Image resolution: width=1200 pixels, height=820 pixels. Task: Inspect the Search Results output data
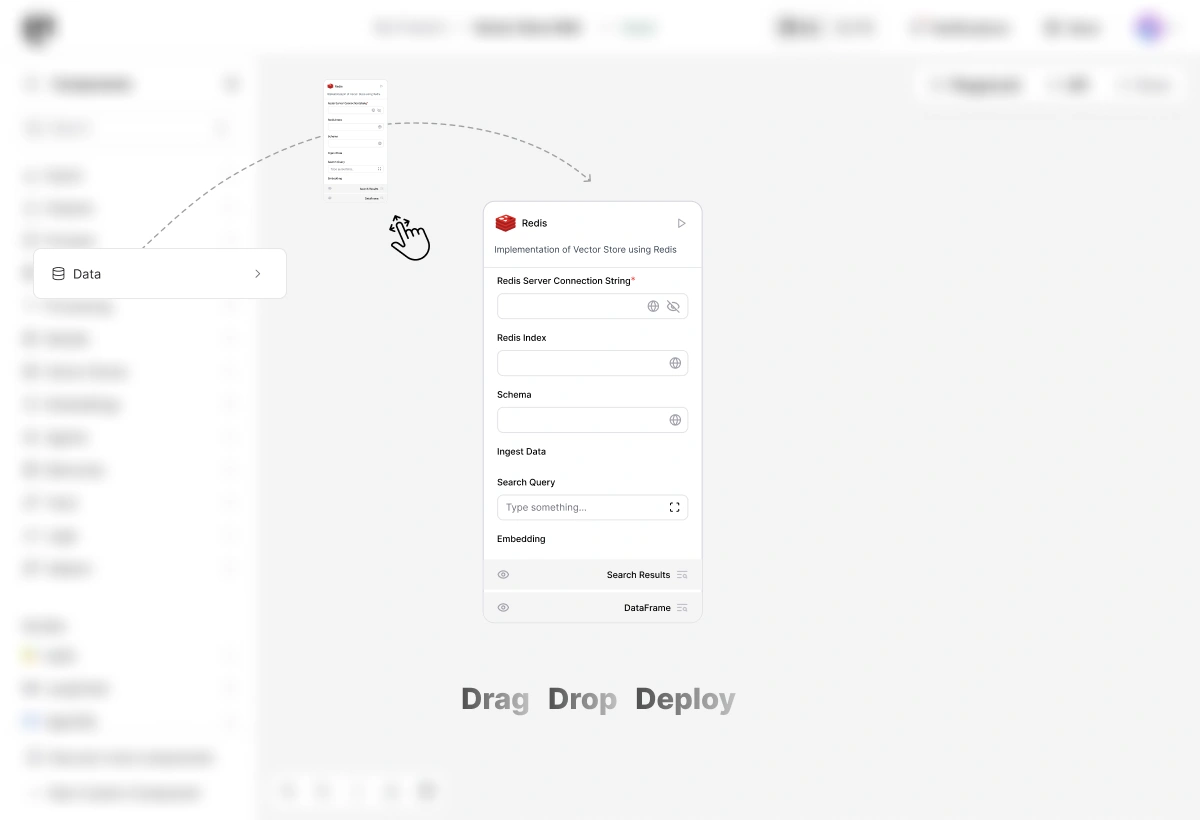682,574
